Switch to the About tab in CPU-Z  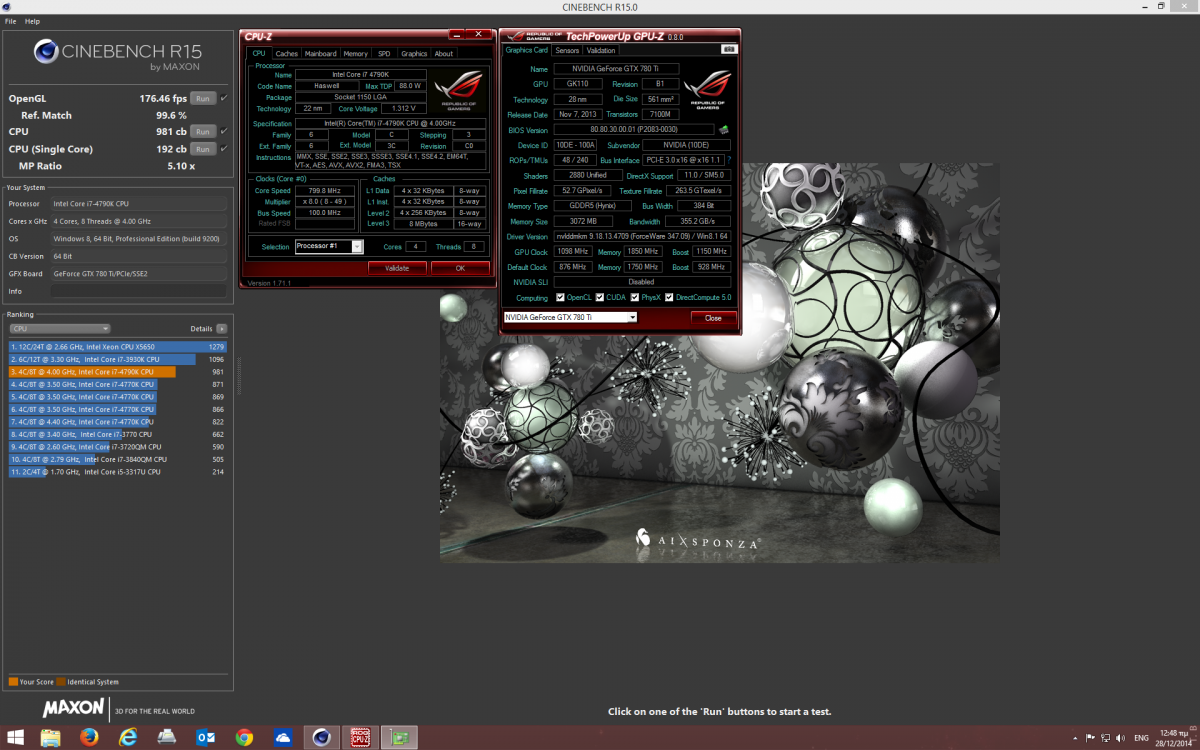click(x=444, y=54)
